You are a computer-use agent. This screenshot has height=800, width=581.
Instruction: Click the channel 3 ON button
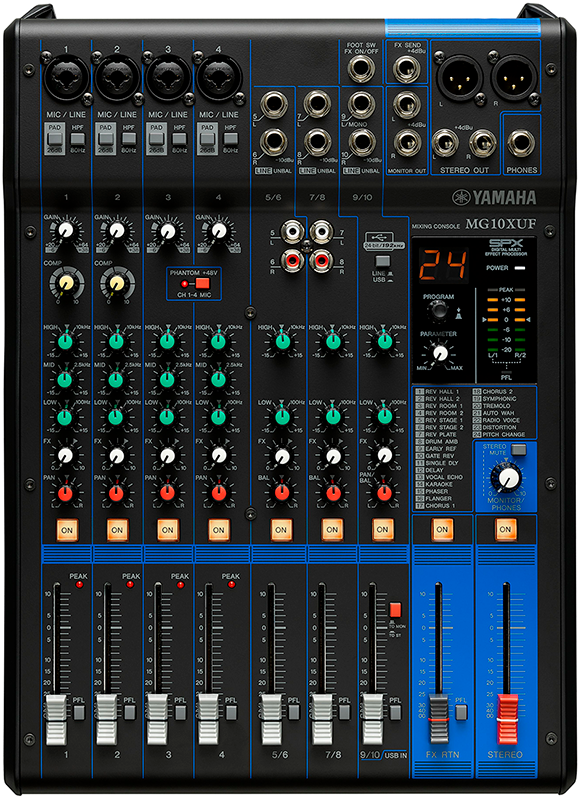pos(168,530)
